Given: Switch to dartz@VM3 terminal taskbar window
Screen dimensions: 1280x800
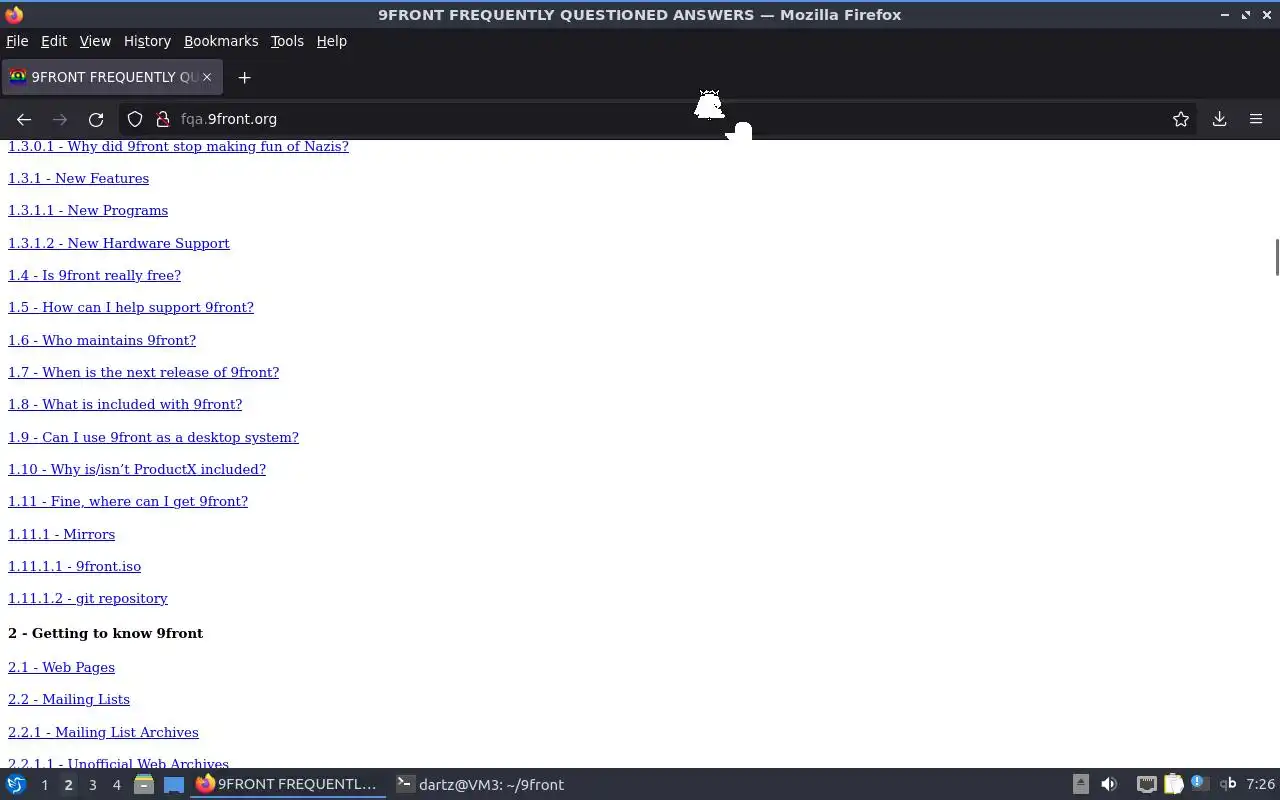Looking at the screenshot, I should click(480, 785).
